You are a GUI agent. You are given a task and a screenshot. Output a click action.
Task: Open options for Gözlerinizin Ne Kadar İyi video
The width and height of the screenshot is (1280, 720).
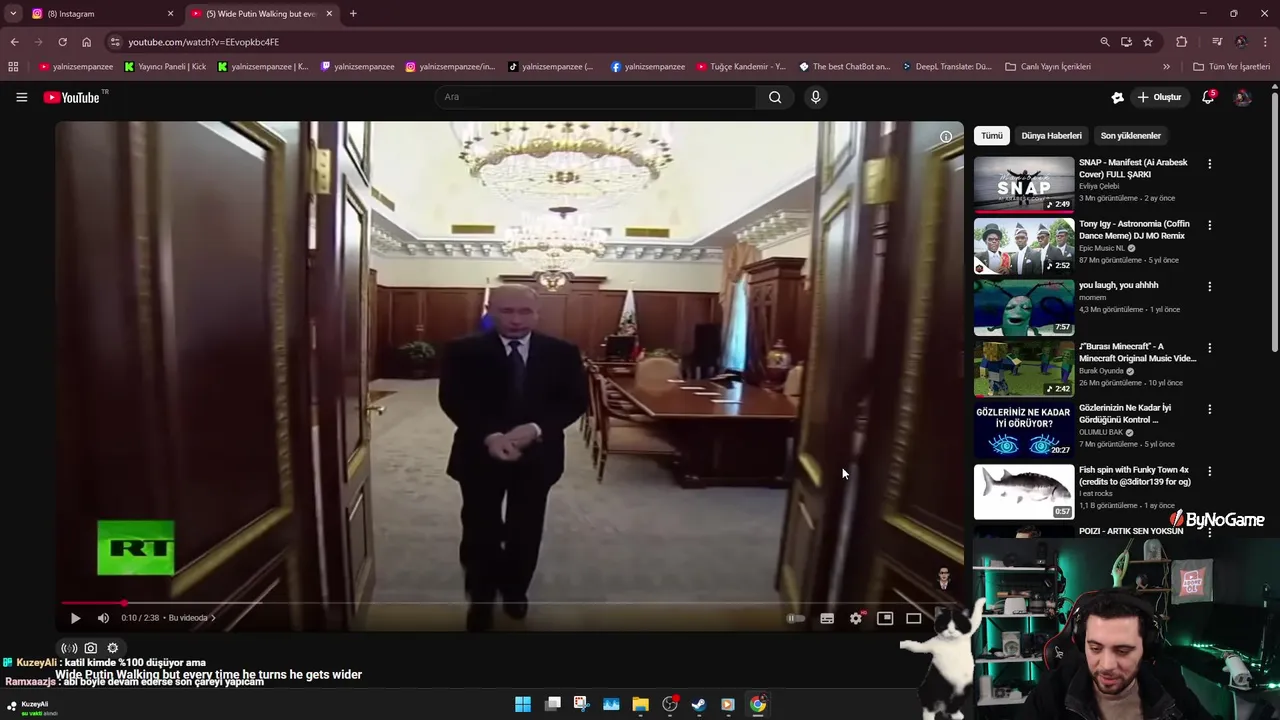(1209, 409)
